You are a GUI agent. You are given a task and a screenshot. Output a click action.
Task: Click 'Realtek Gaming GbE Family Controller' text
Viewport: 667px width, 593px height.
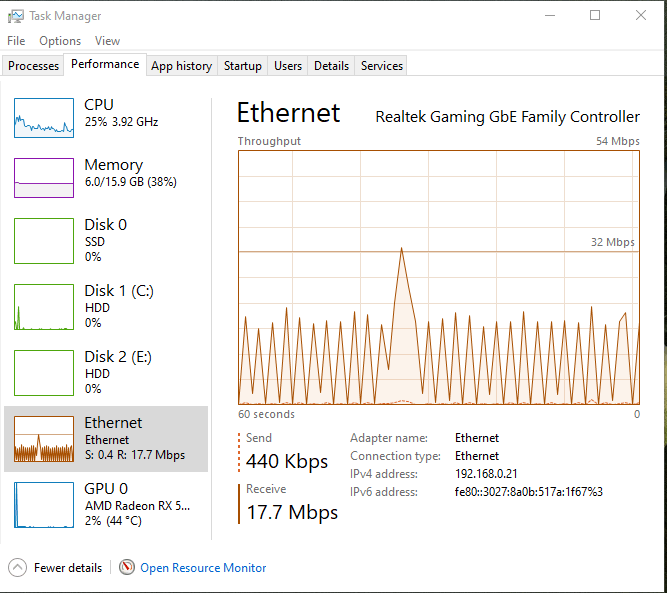click(x=507, y=117)
